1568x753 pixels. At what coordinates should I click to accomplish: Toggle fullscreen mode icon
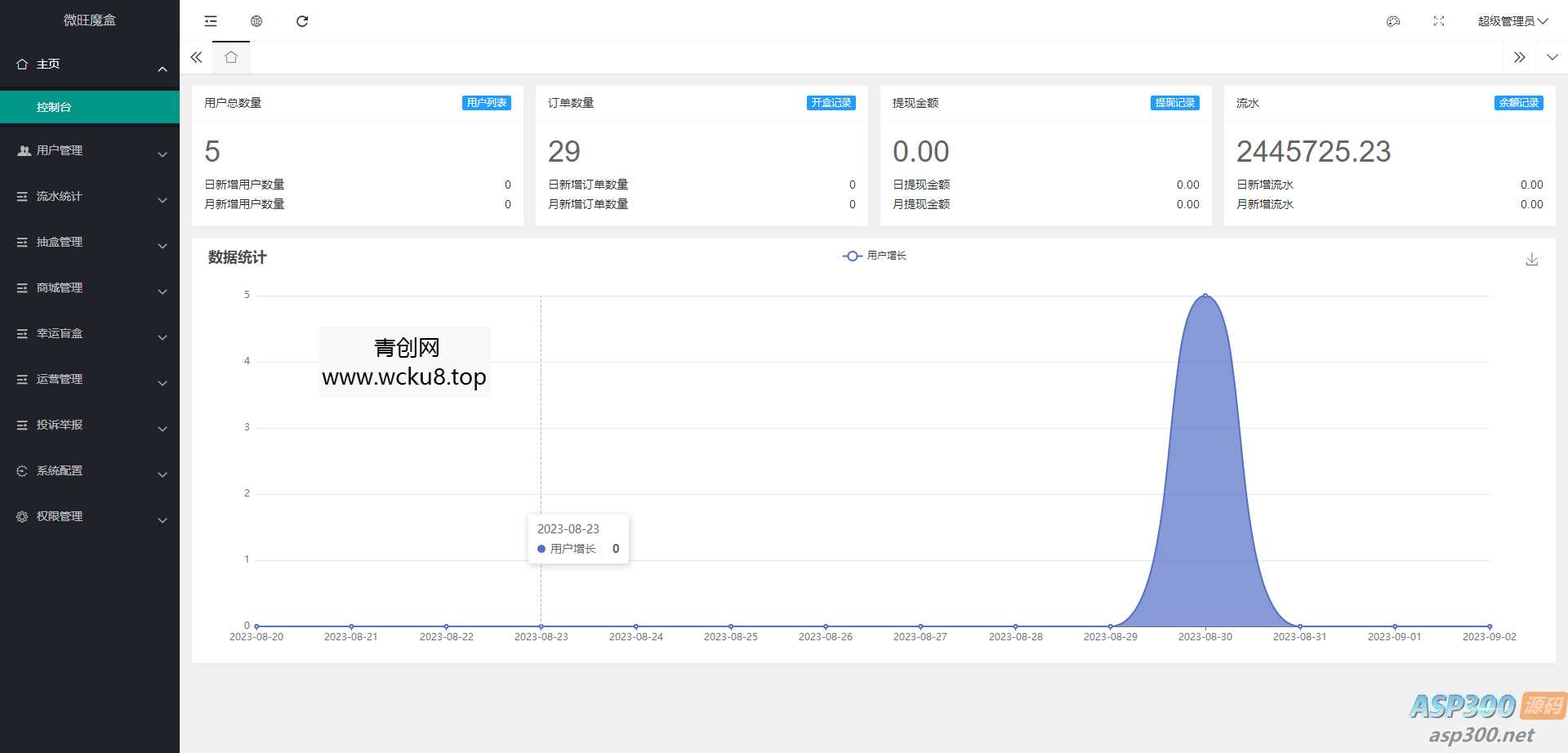pos(1439,21)
